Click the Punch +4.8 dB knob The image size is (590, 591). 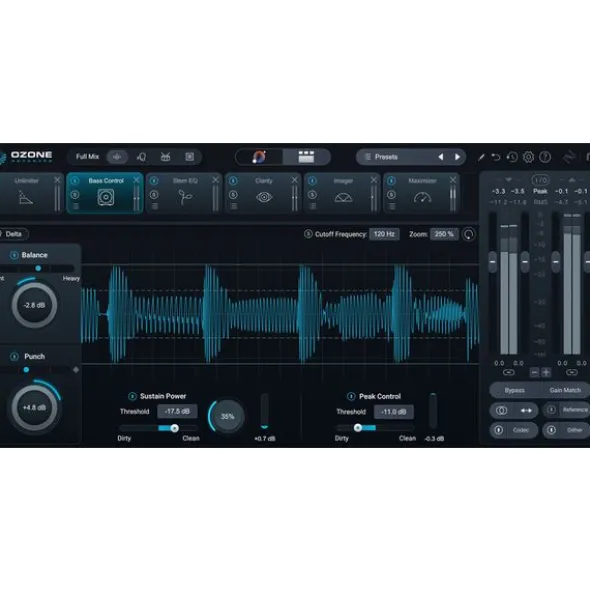coord(34,407)
